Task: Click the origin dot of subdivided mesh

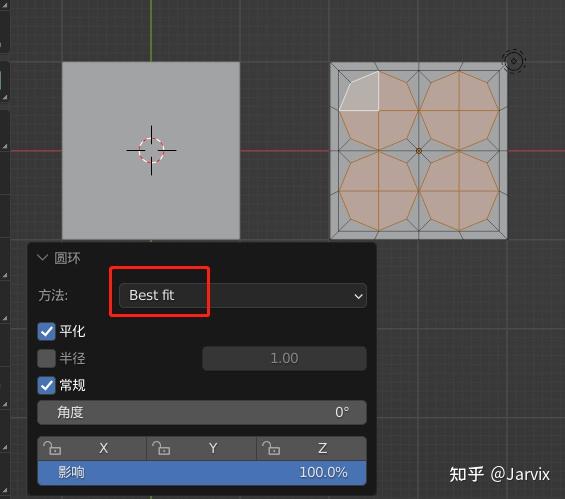Action: 419,151
